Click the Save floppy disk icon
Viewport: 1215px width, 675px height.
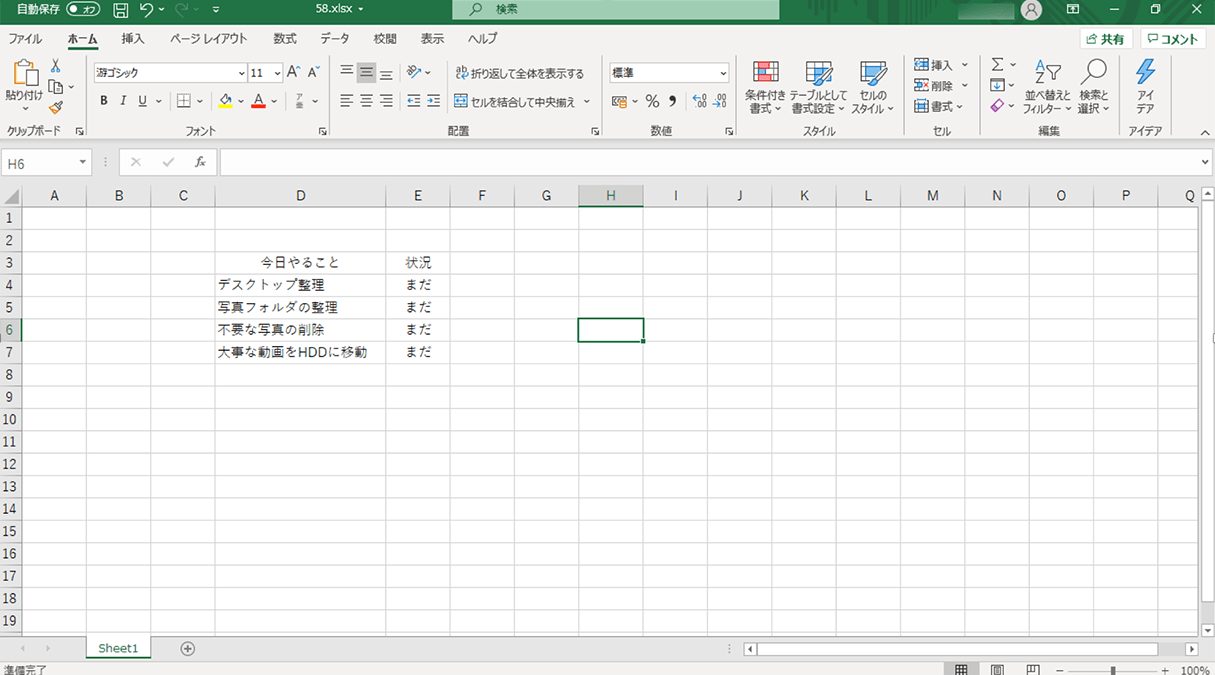(x=121, y=10)
